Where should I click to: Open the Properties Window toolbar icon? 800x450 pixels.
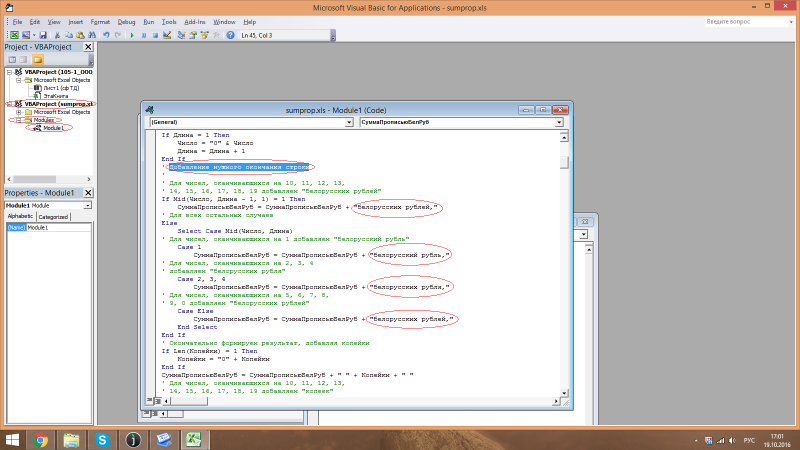(x=193, y=35)
